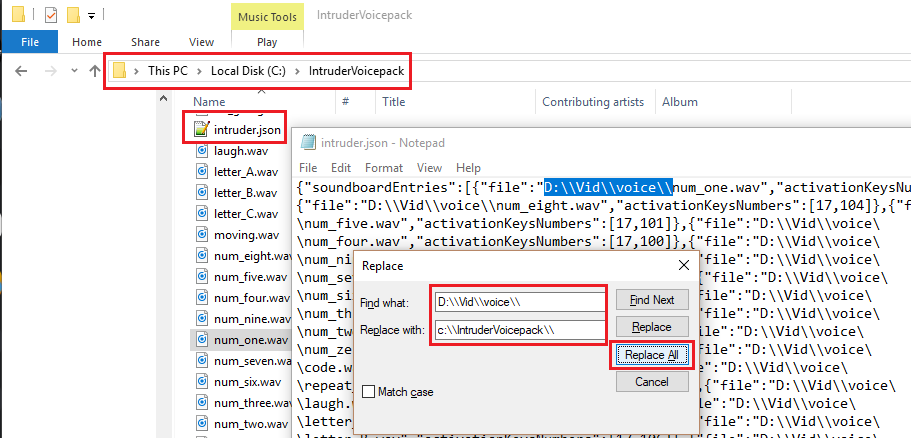This screenshot has width=911, height=438.
Task: Expand the chevron before This PC breadcrumb
Action: [x=137, y=71]
